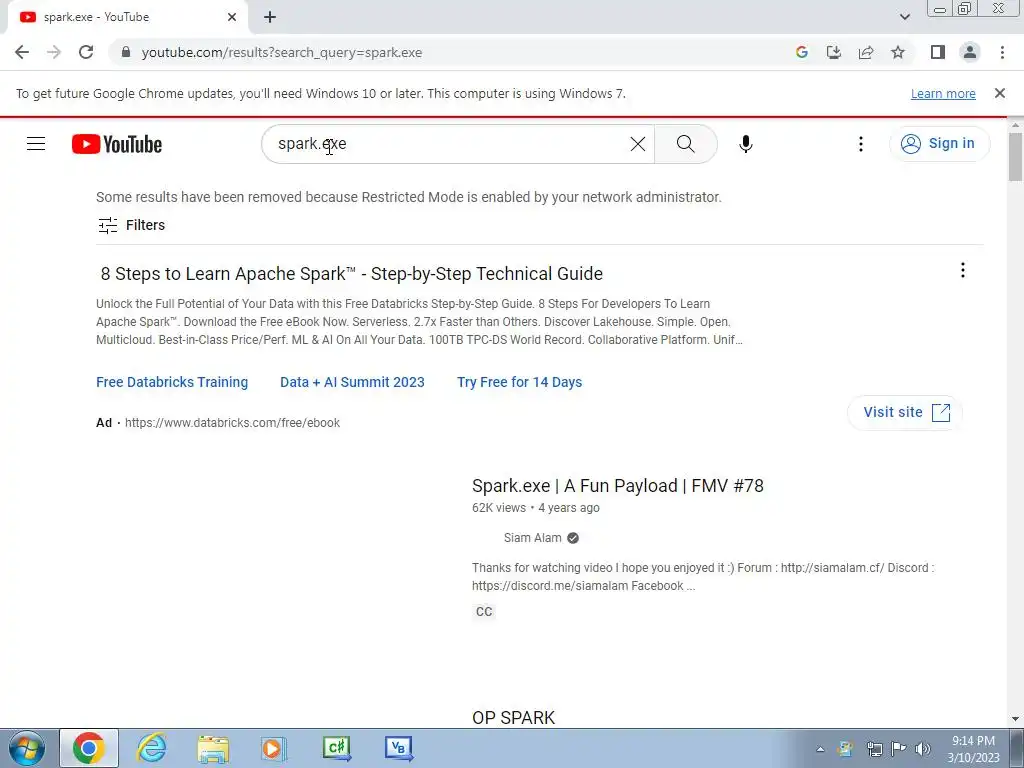Screen dimensions: 1024x768
Task: Toggle the browser side panel
Action: tap(938, 52)
